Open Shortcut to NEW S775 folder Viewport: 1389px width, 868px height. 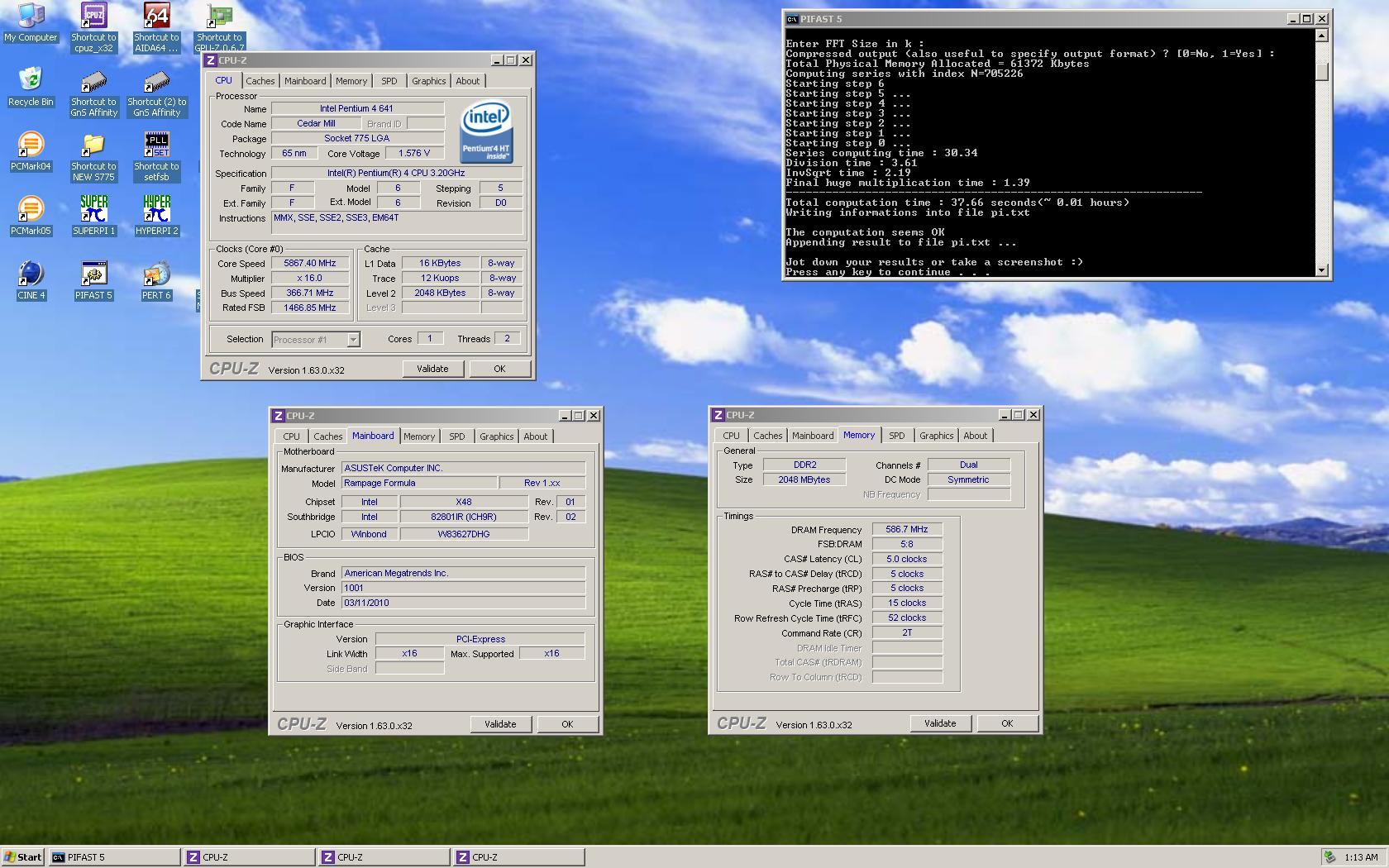93,156
